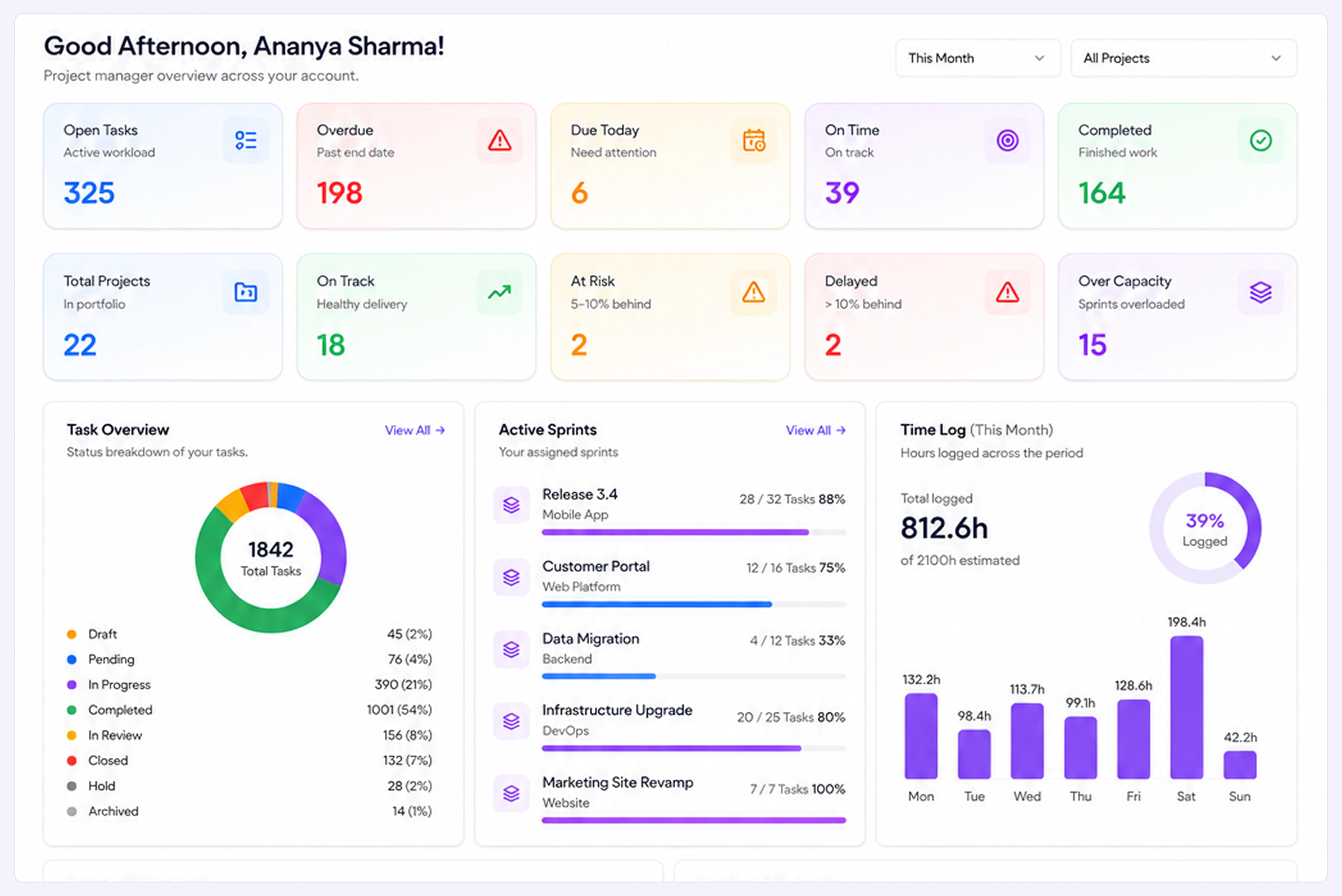Click the Delayed red warning icon
This screenshot has width=1342, height=896.
(x=1008, y=292)
